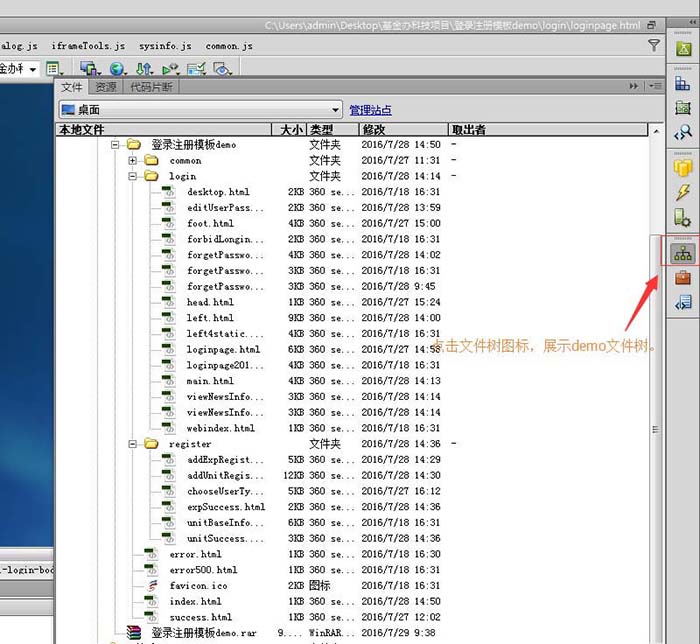
Task: Click the filter funnel icon
Action: point(654,45)
